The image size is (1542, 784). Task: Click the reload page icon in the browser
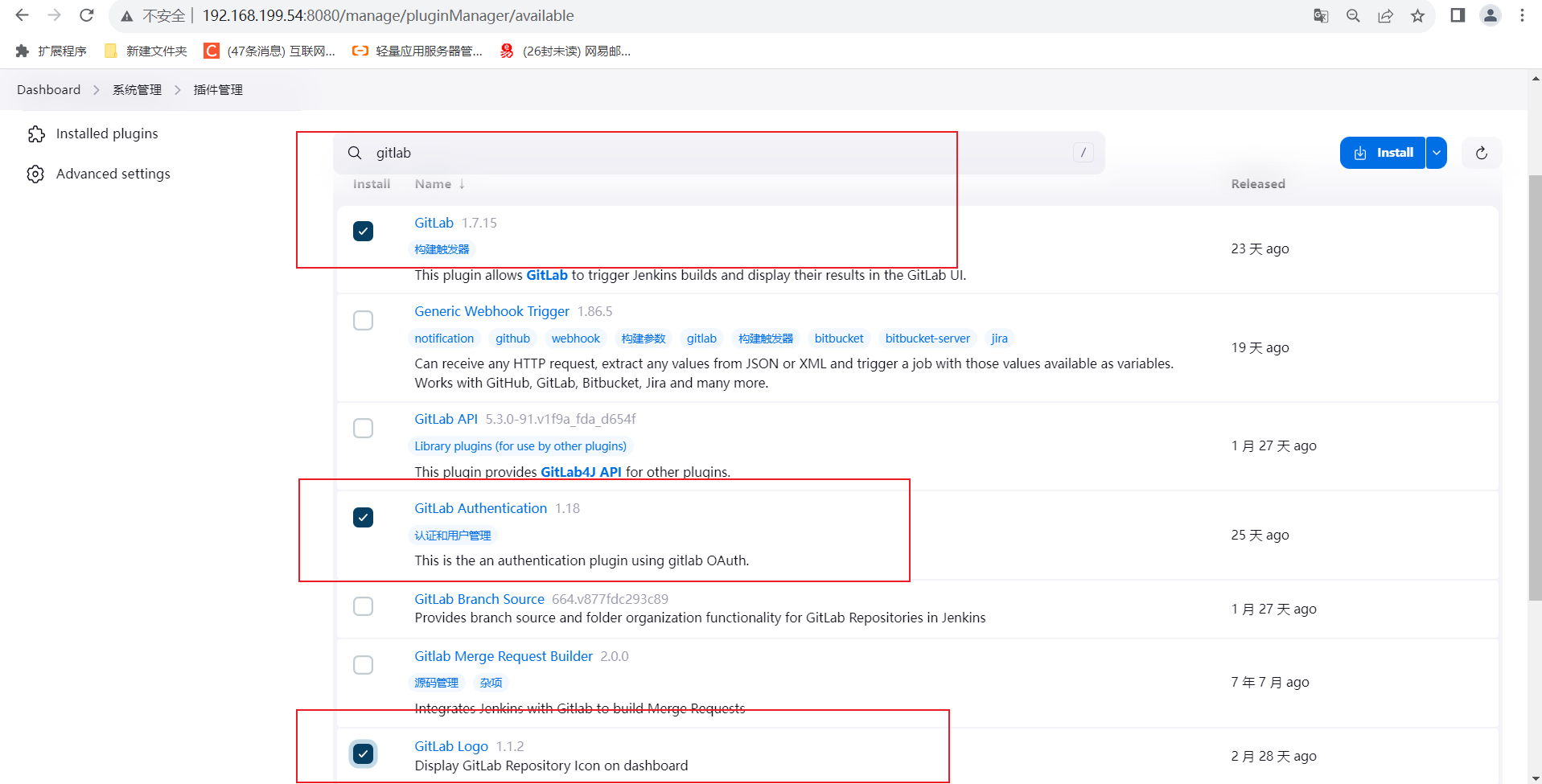[86, 14]
